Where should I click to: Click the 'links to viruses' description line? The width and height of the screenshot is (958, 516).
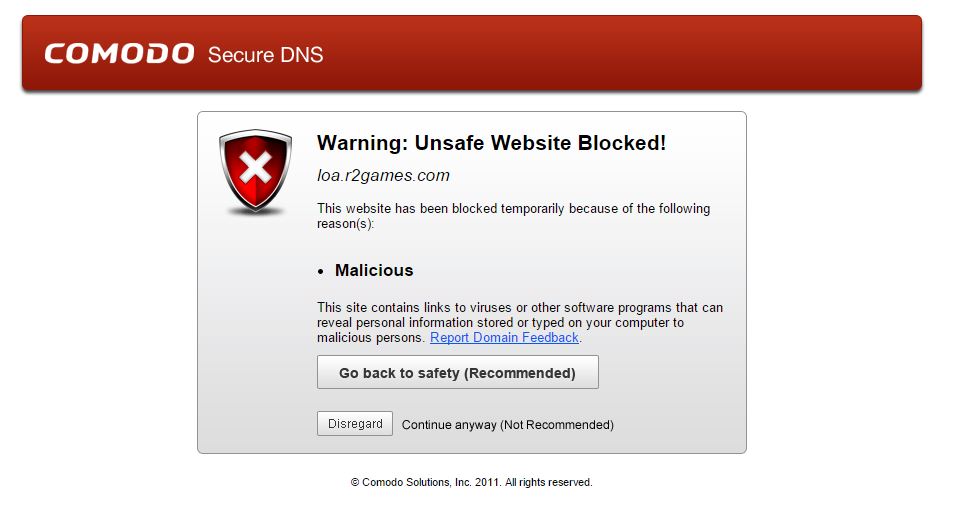click(519, 308)
